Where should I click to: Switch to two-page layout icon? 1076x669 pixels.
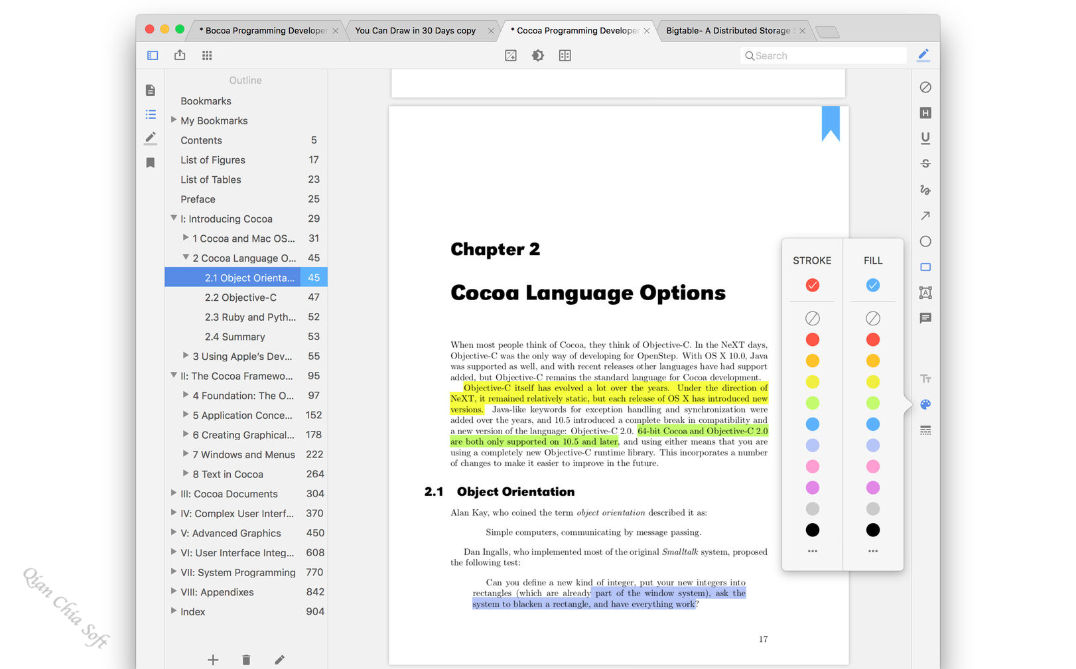click(565, 56)
